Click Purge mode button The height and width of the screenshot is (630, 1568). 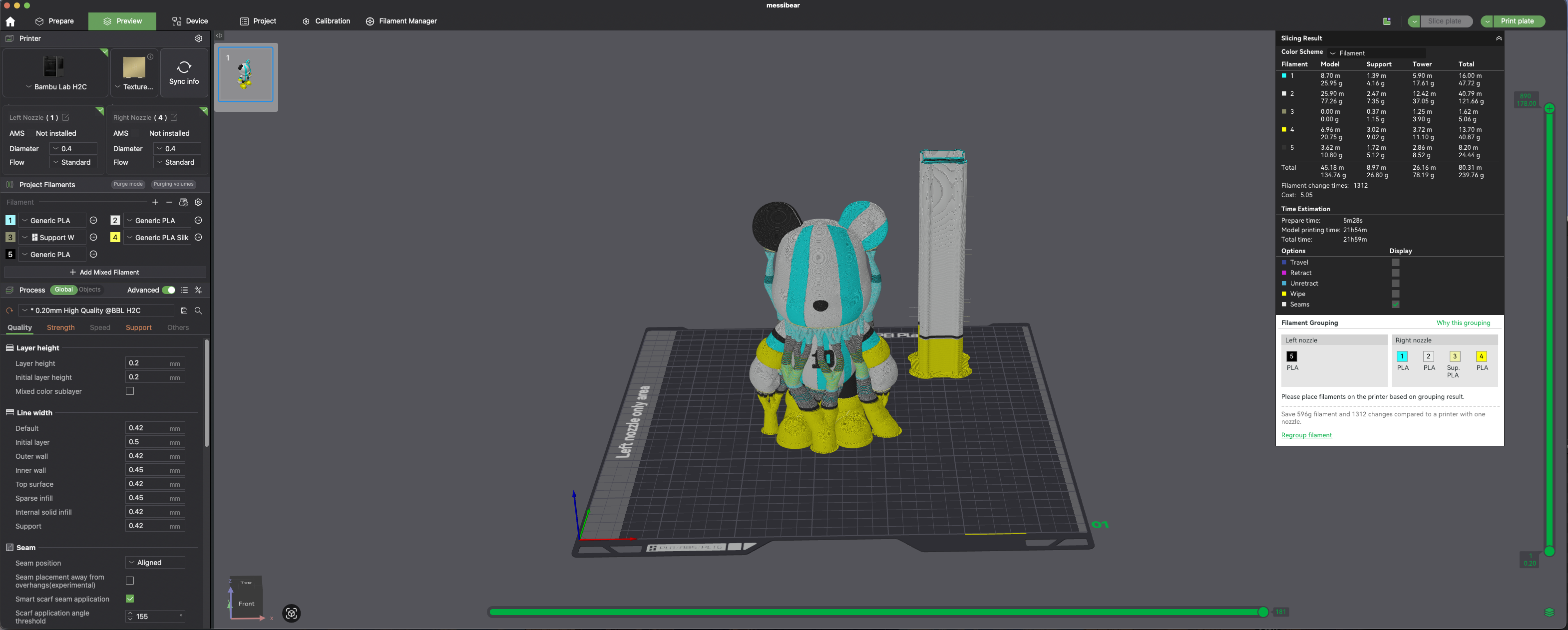coord(128,184)
